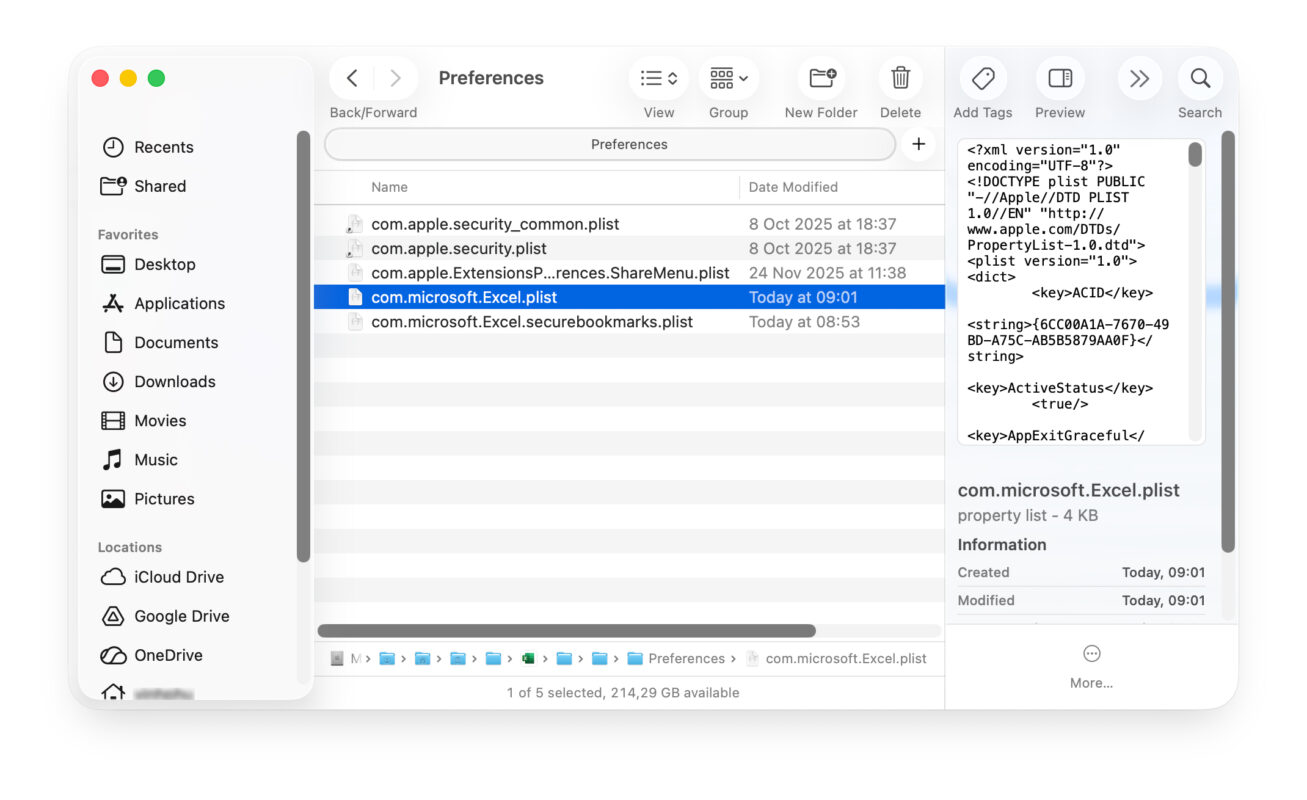Open Desktop in the sidebar
The image size is (1307, 800).
165,264
